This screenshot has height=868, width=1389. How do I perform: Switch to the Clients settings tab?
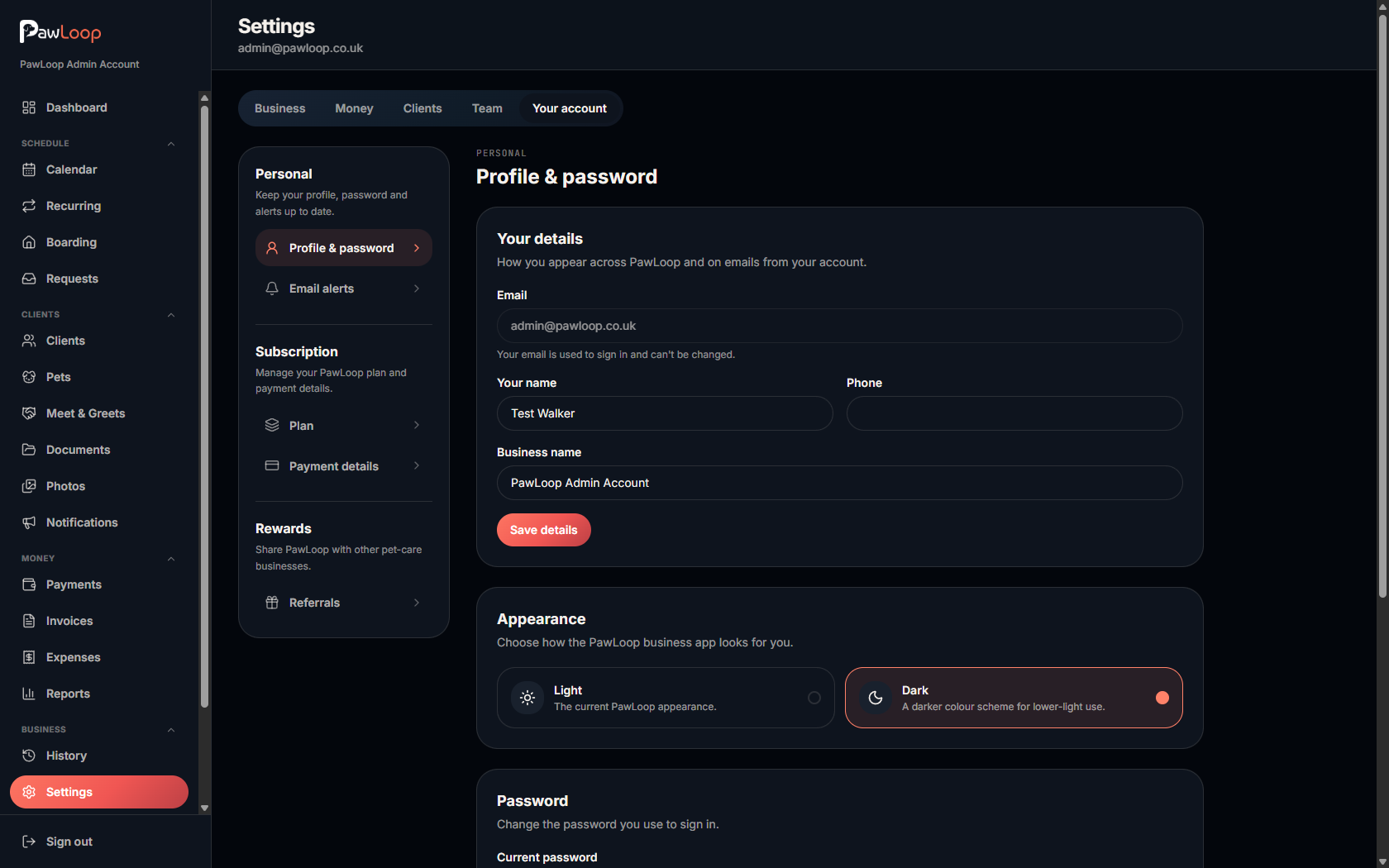422,108
